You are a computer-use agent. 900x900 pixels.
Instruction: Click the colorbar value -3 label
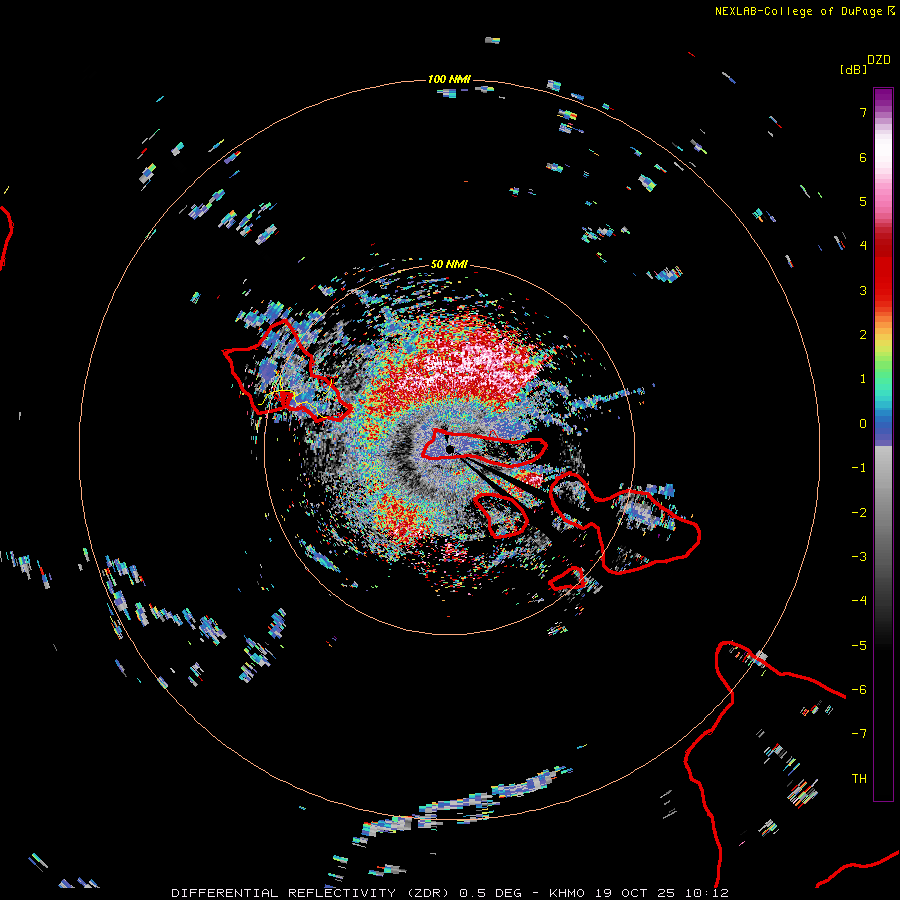pos(859,557)
